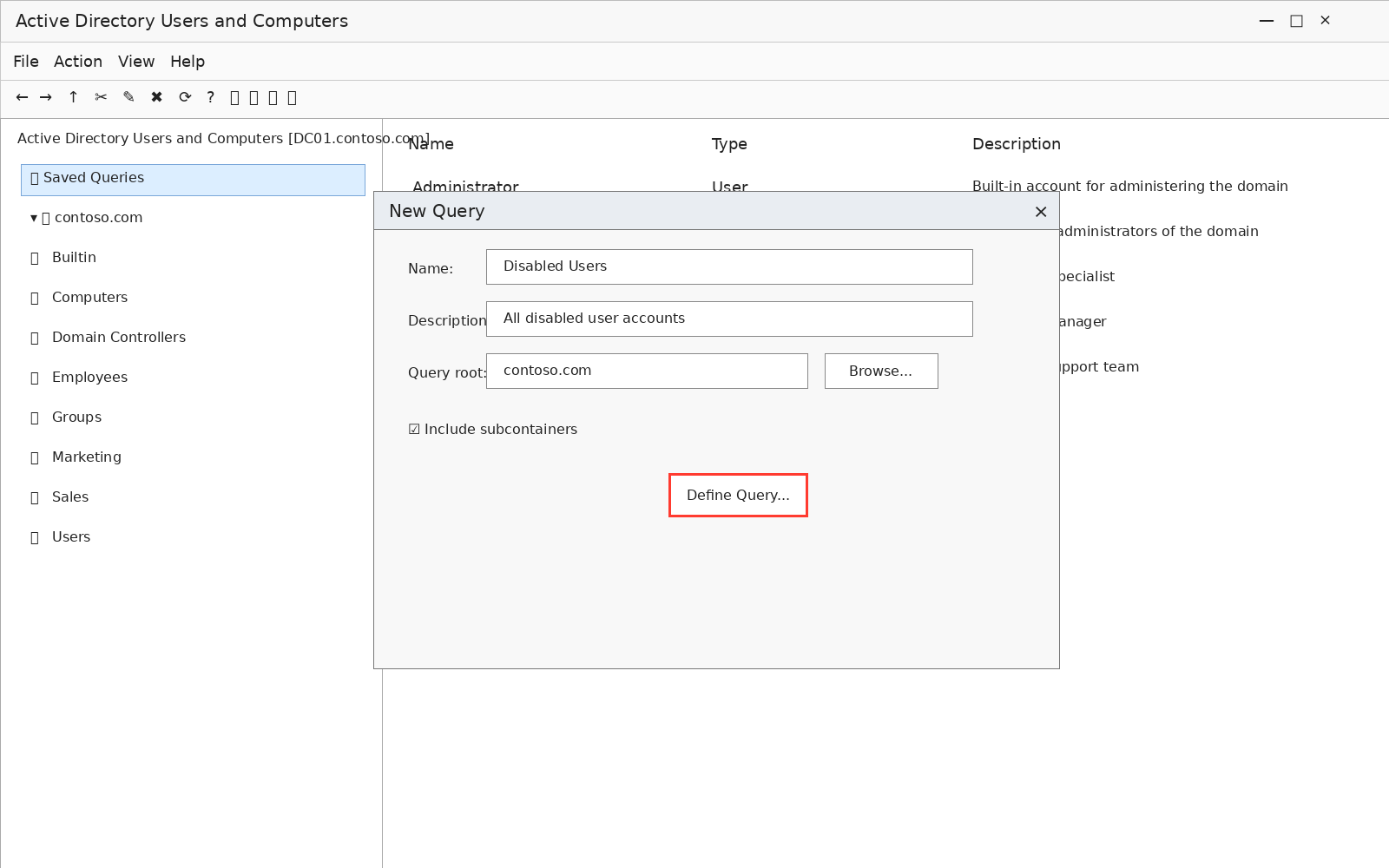Click the query Name input field
The image size is (1389, 868).
coord(729,267)
